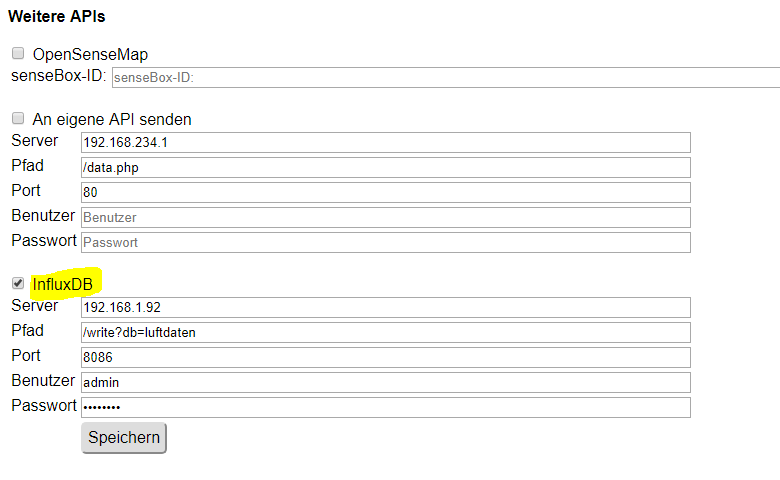The width and height of the screenshot is (780, 480).
Task: Click the empty Benutzer field for own API
Action: click(385, 217)
